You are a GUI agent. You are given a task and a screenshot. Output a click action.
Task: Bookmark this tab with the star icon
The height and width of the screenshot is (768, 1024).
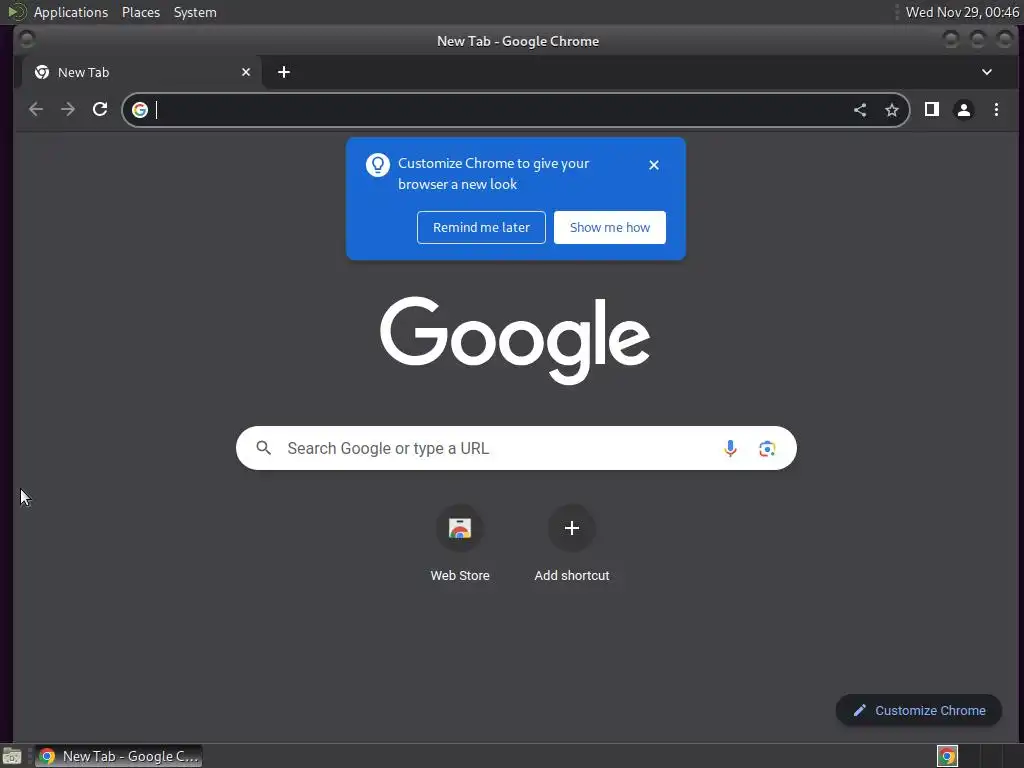click(891, 110)
